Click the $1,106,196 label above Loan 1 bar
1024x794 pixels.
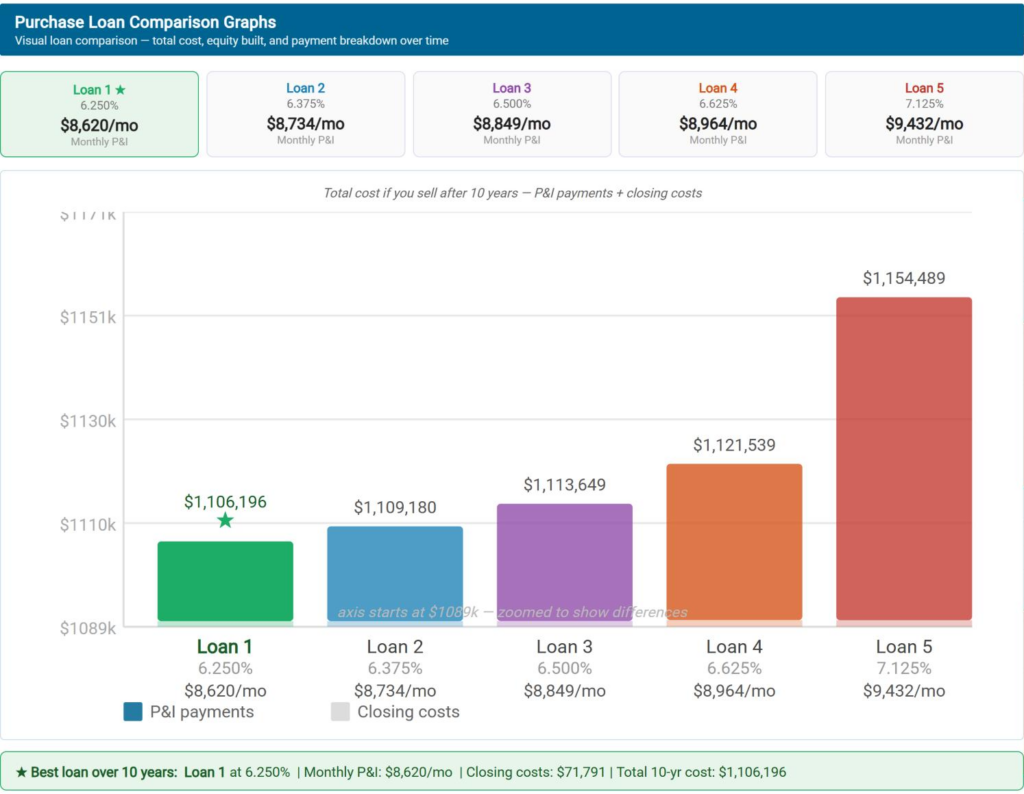(225, 501)
